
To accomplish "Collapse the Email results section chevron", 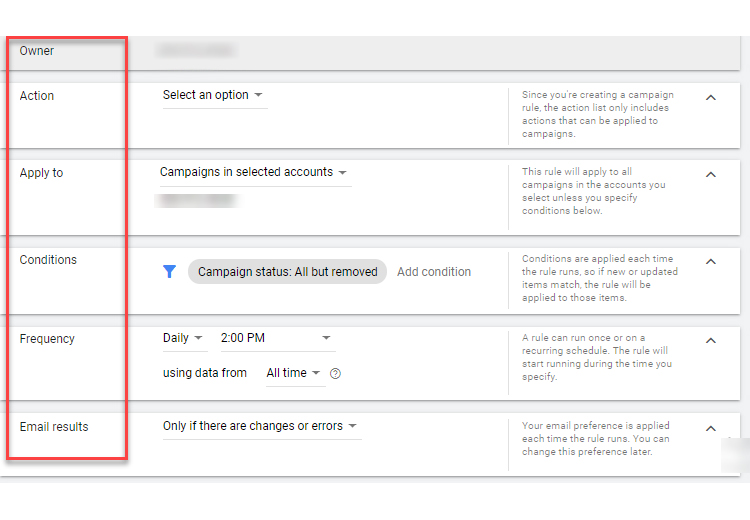I will click(x=711, y=429).
